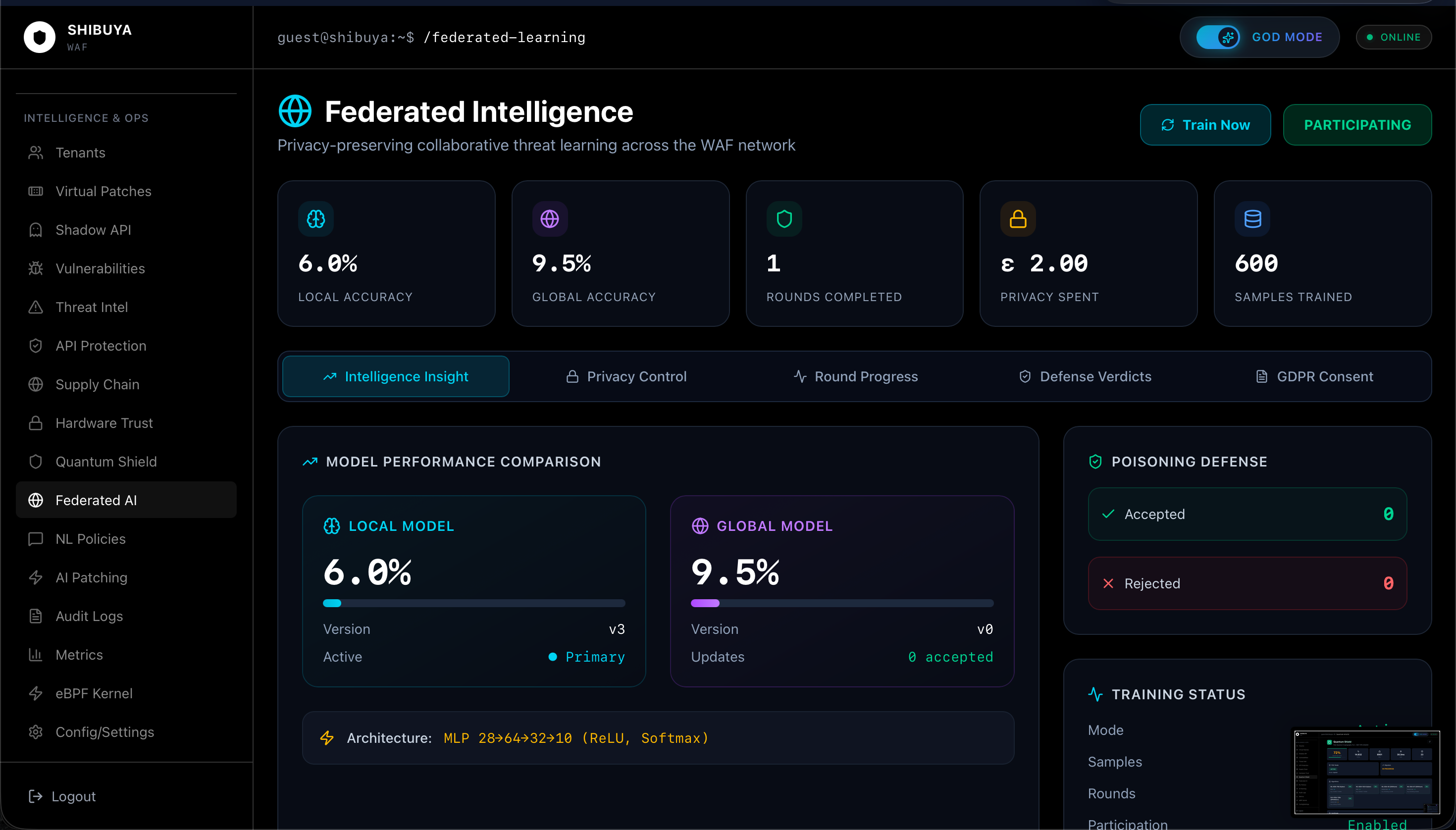Click the lightning bolt icon beside Architecture
The height and width of the screenshot is (830, 1456).
(x=327, y=738)
